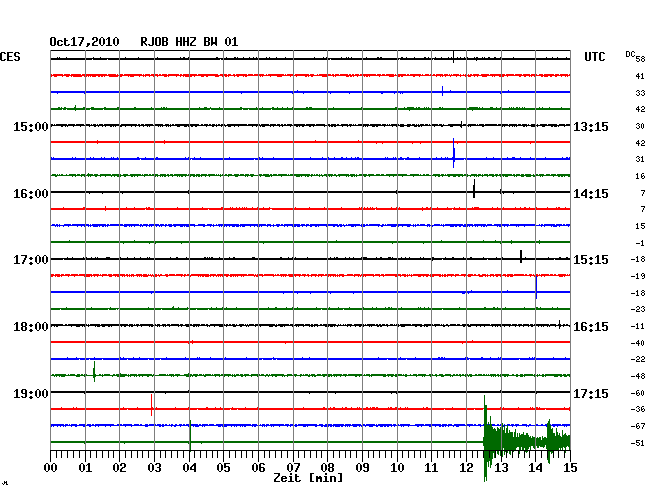Click the 13:15 UTC time label
The height and width of the screenshot is (494, 650).
591,127
